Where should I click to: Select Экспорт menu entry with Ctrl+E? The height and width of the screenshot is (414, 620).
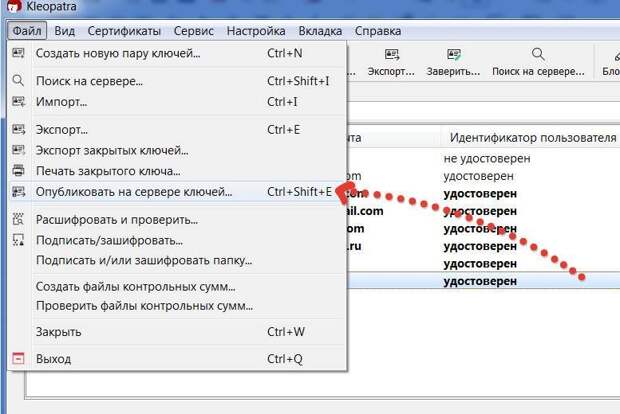coord(177,130)
